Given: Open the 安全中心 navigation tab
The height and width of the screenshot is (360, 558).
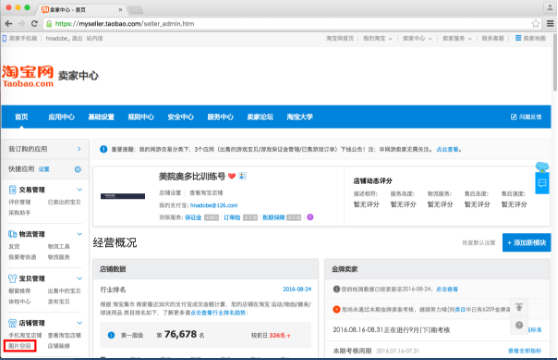Looking at the screenshot, I should (180, 117).
